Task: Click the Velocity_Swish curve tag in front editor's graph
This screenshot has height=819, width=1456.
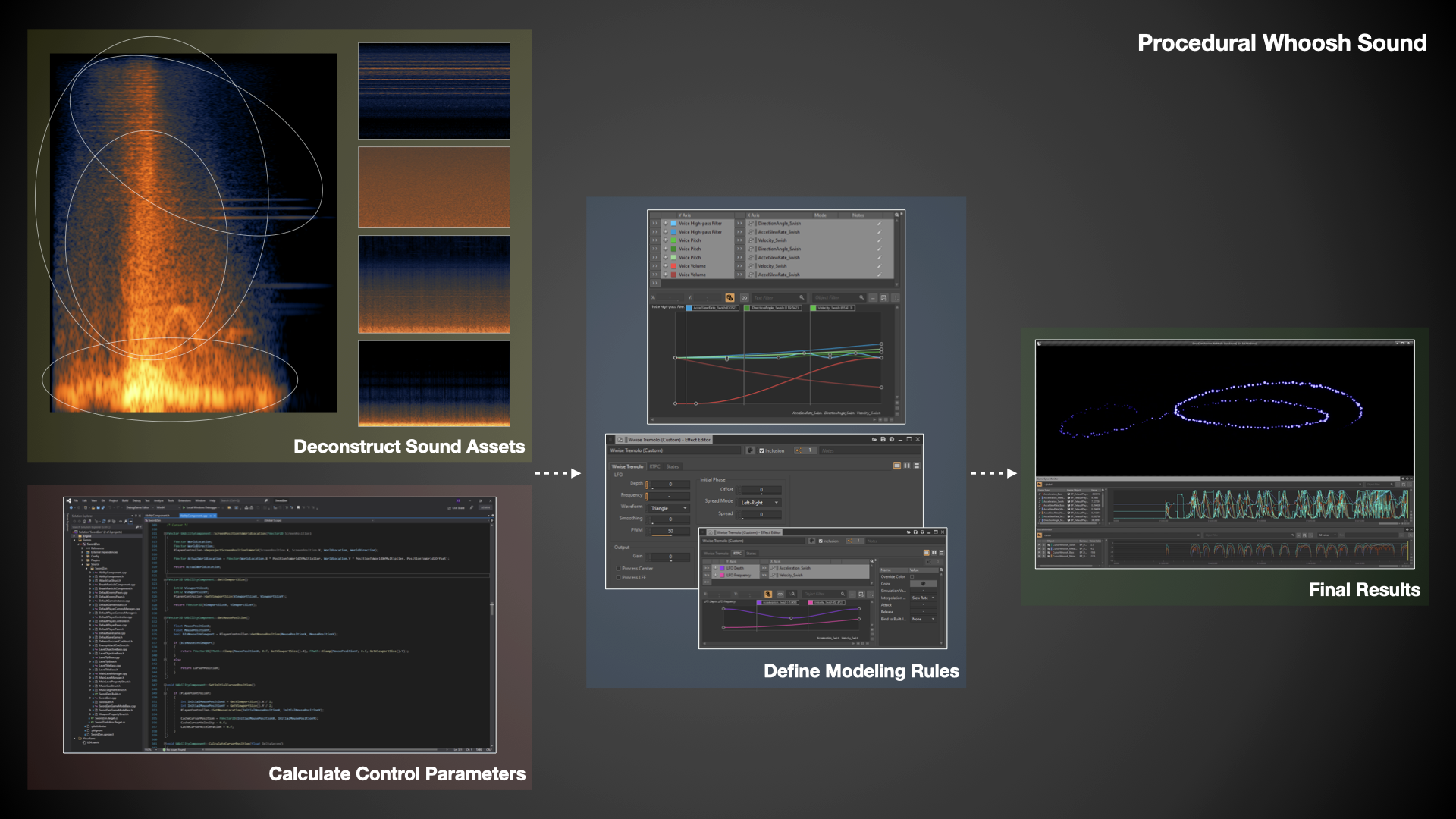Action: point(827,602)
